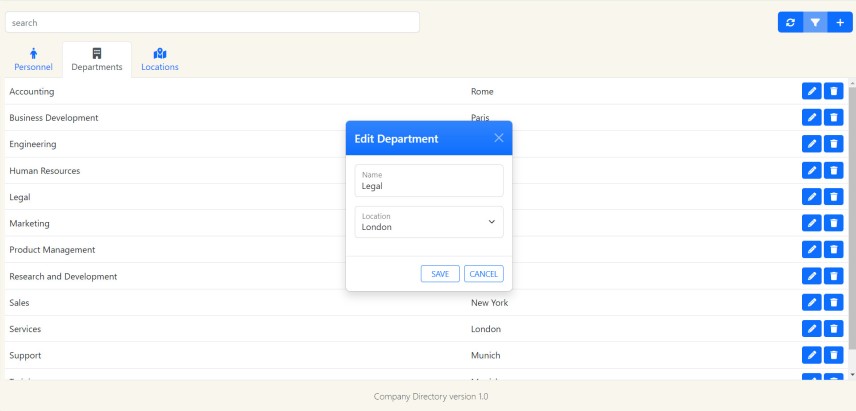Switch to the Locations tab
The height and width of the screenshot is (411, 856).
pos(159,59)
